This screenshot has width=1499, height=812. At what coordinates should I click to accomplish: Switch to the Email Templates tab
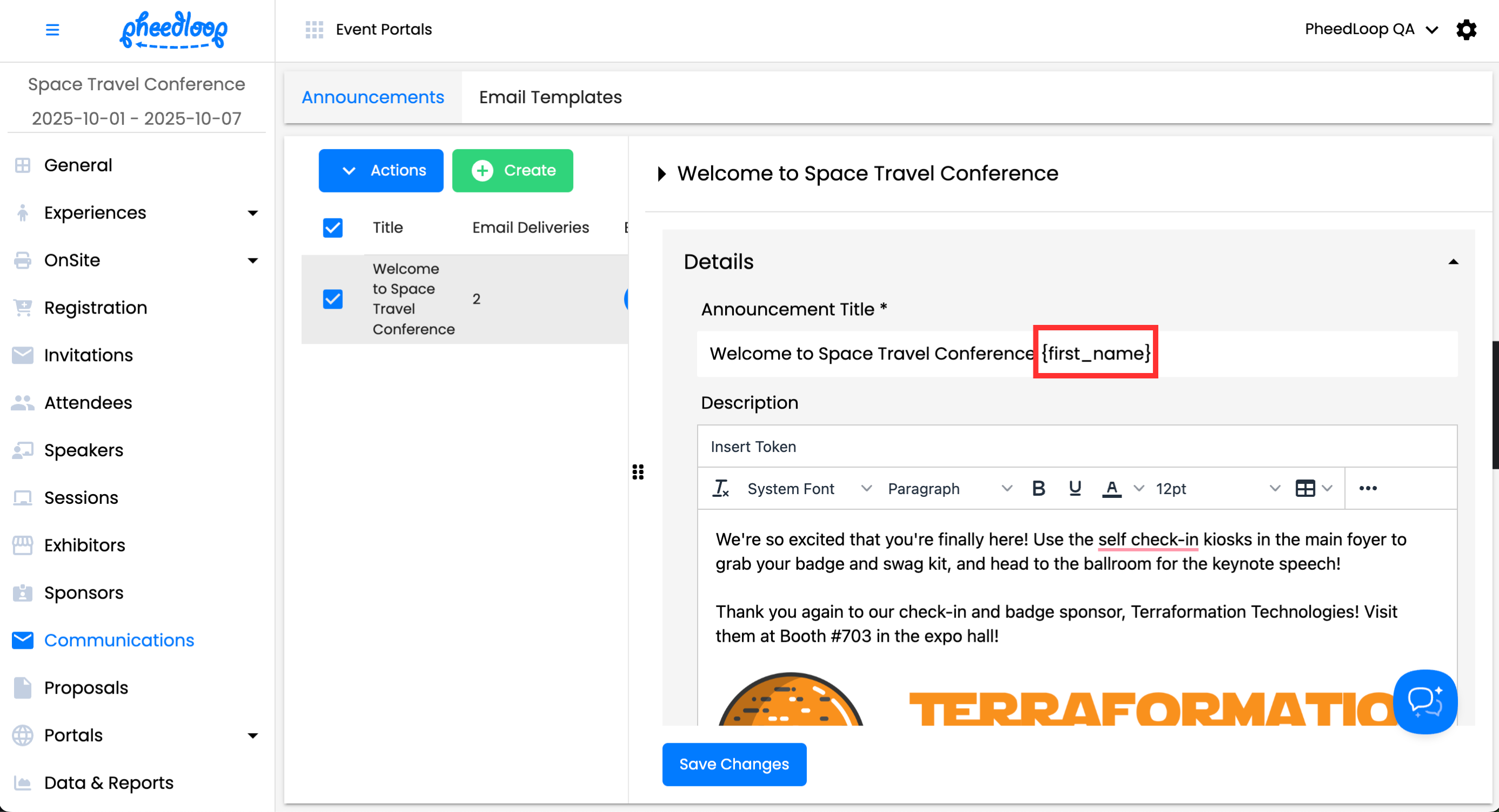coord(550,97)
